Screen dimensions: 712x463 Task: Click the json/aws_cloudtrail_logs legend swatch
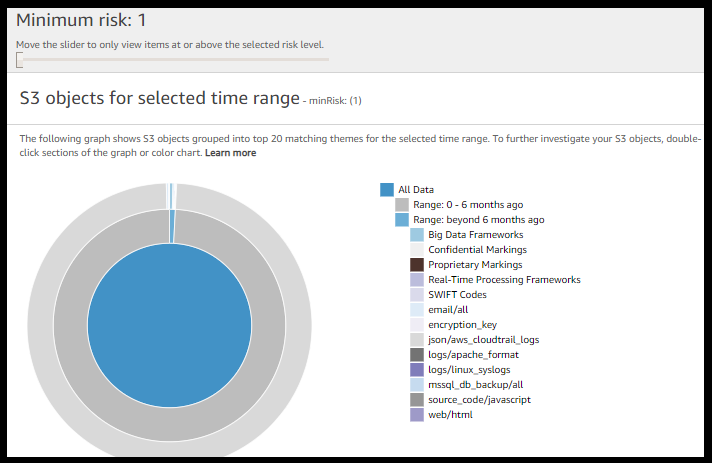[417, 340]
